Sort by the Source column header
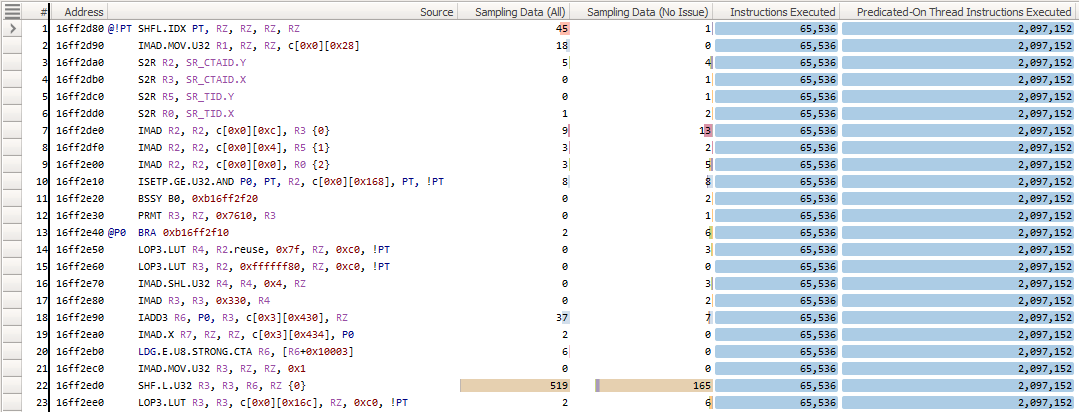1079x412 pixels. [435, 11]
